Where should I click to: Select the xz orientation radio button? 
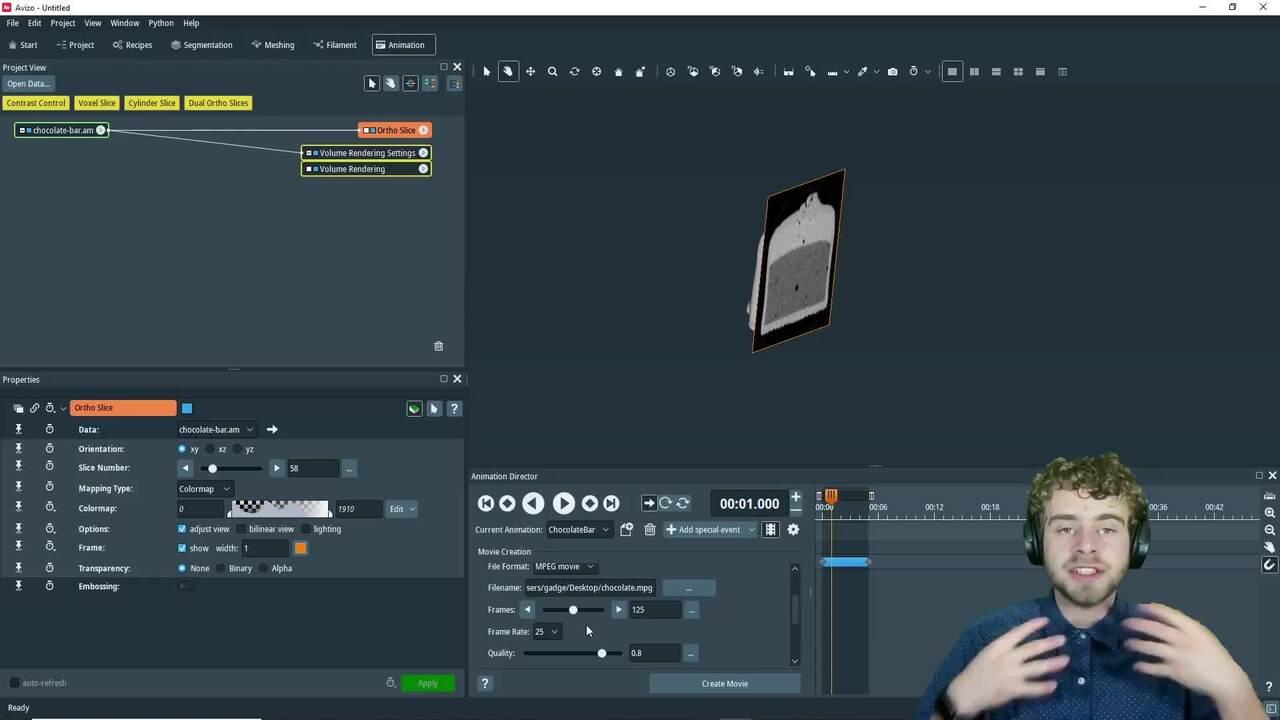(x=211, y=449)
